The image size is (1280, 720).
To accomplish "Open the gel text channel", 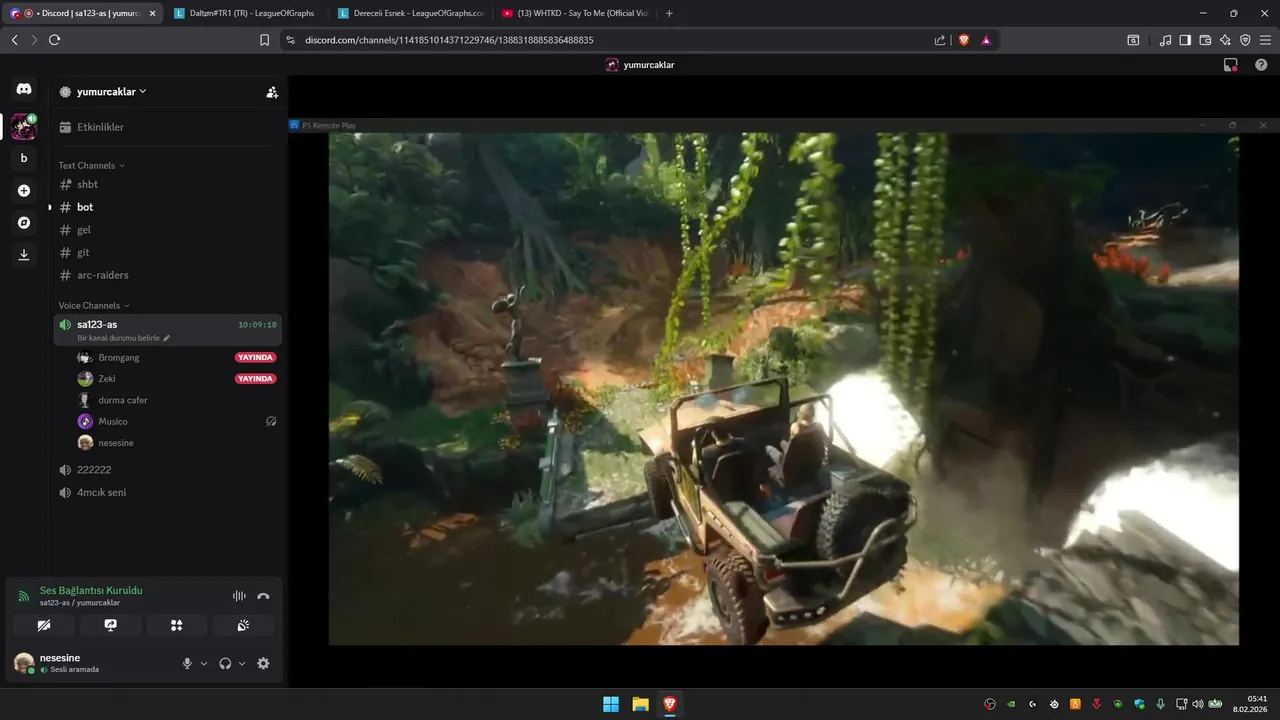I will tap(168, 230).
